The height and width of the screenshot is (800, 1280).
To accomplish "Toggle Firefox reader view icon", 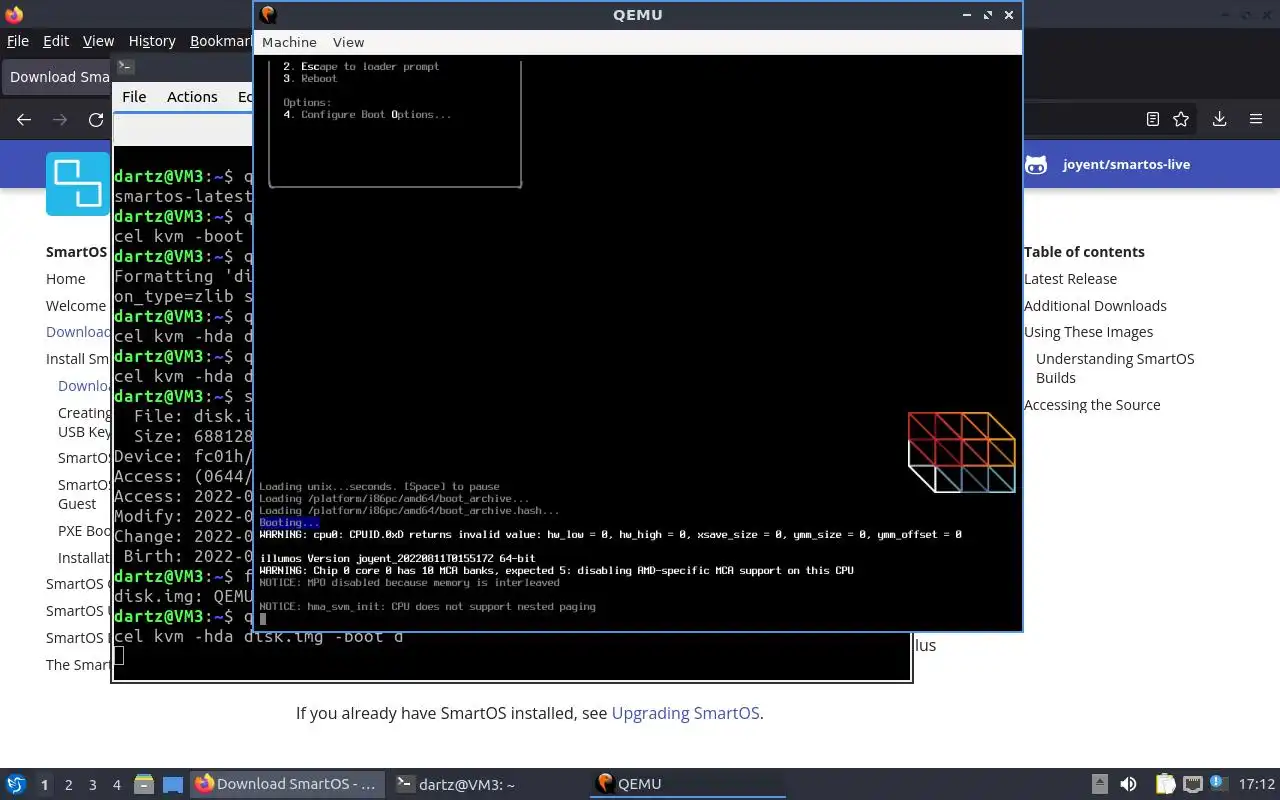I will [x=1153, y=119].
